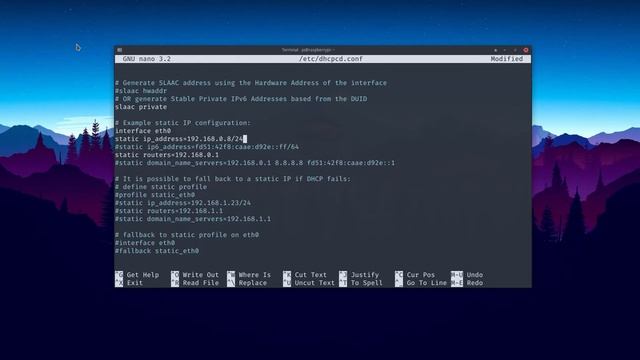Minimize the Terminal window
The image size is (640, 360).
505,50
